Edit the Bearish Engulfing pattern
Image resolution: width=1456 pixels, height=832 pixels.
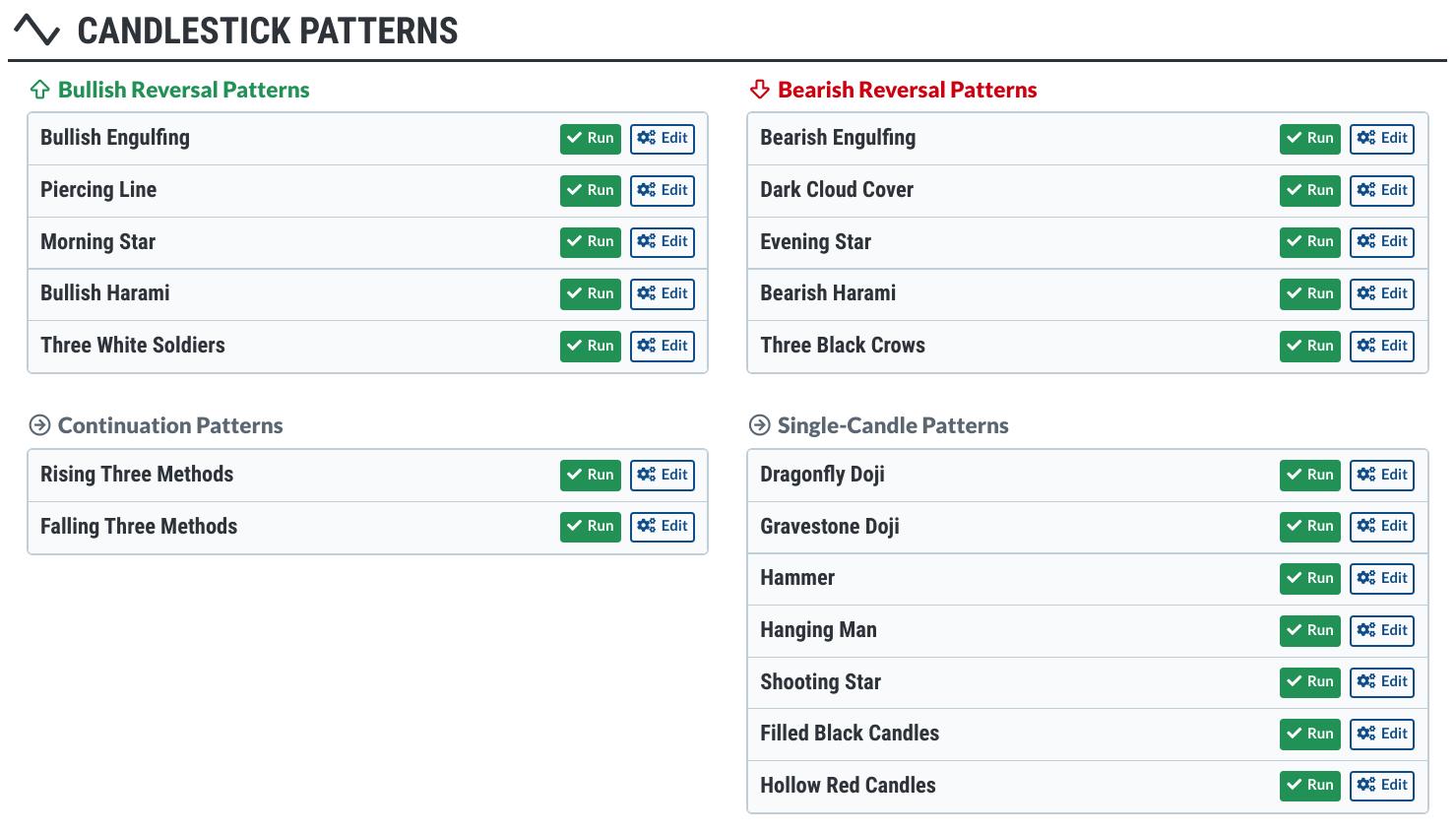click(1382, 139)
